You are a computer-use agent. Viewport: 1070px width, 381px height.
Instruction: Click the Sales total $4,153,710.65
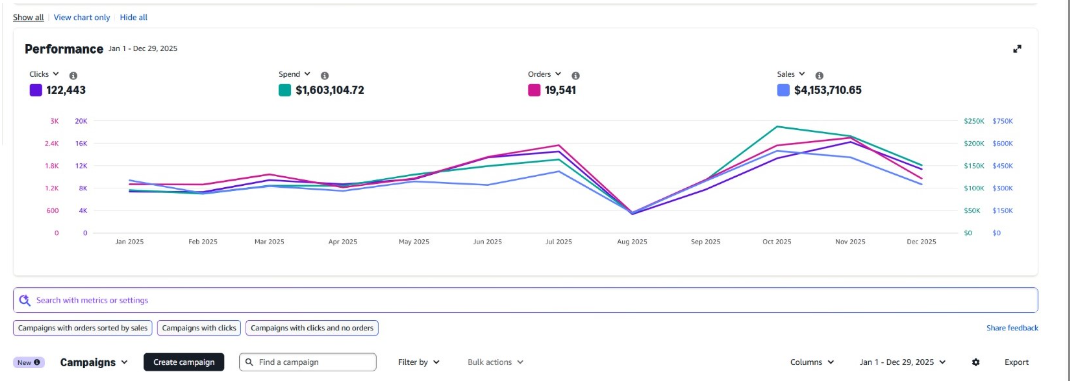[828, 90]
